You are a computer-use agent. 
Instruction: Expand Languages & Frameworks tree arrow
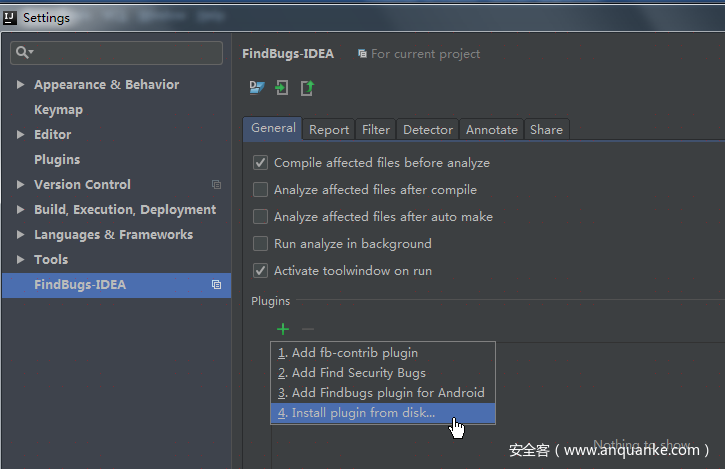(x=20, y=234)
